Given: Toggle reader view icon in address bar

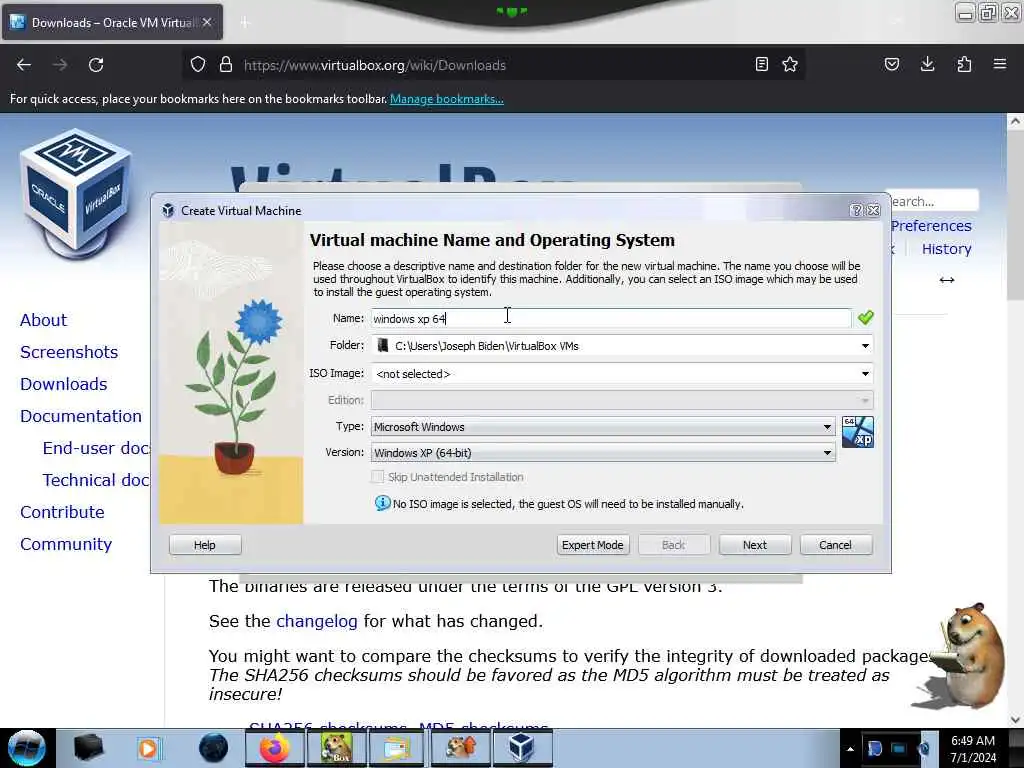Looking at the screenshot, I should tap(761, 65).
